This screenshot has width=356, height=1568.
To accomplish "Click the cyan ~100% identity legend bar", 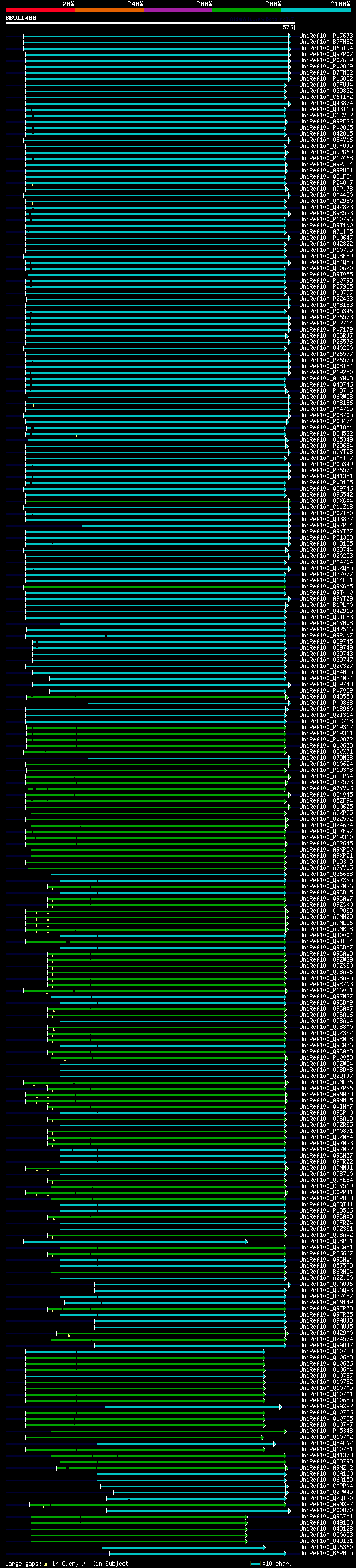I will (317, 11).
